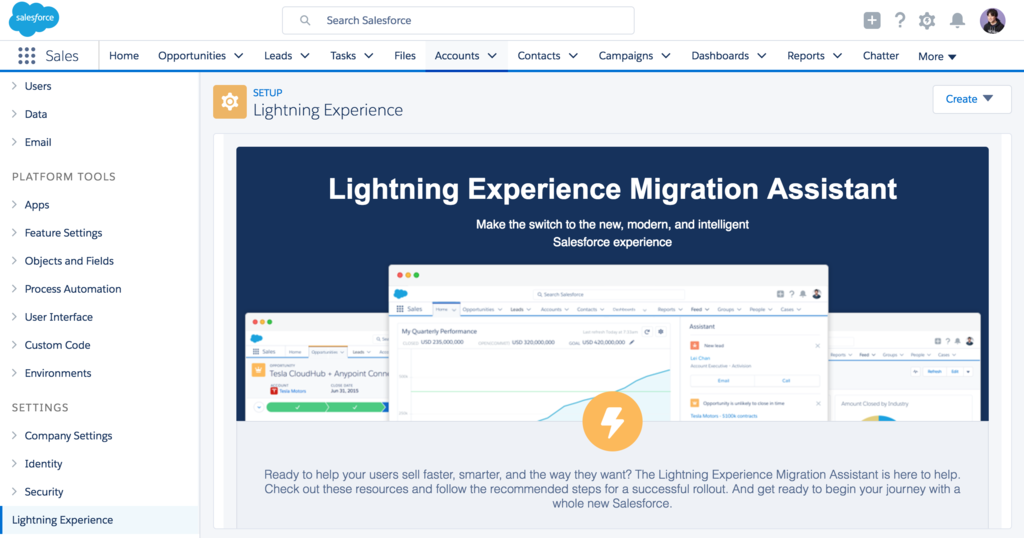The height and width of the screenshot is (538, 1024).
Task: Click the global actions plus icon
Action: (x=872, y=20)
